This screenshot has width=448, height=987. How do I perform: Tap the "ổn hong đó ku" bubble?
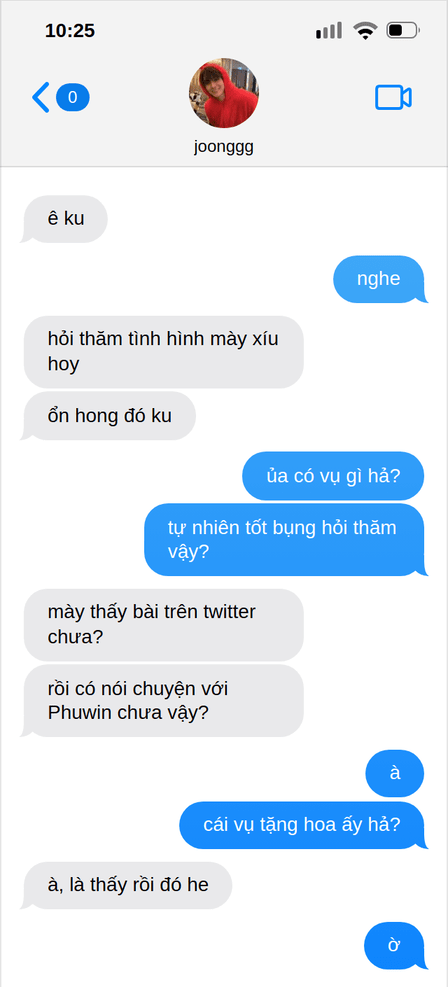point(109,416)
